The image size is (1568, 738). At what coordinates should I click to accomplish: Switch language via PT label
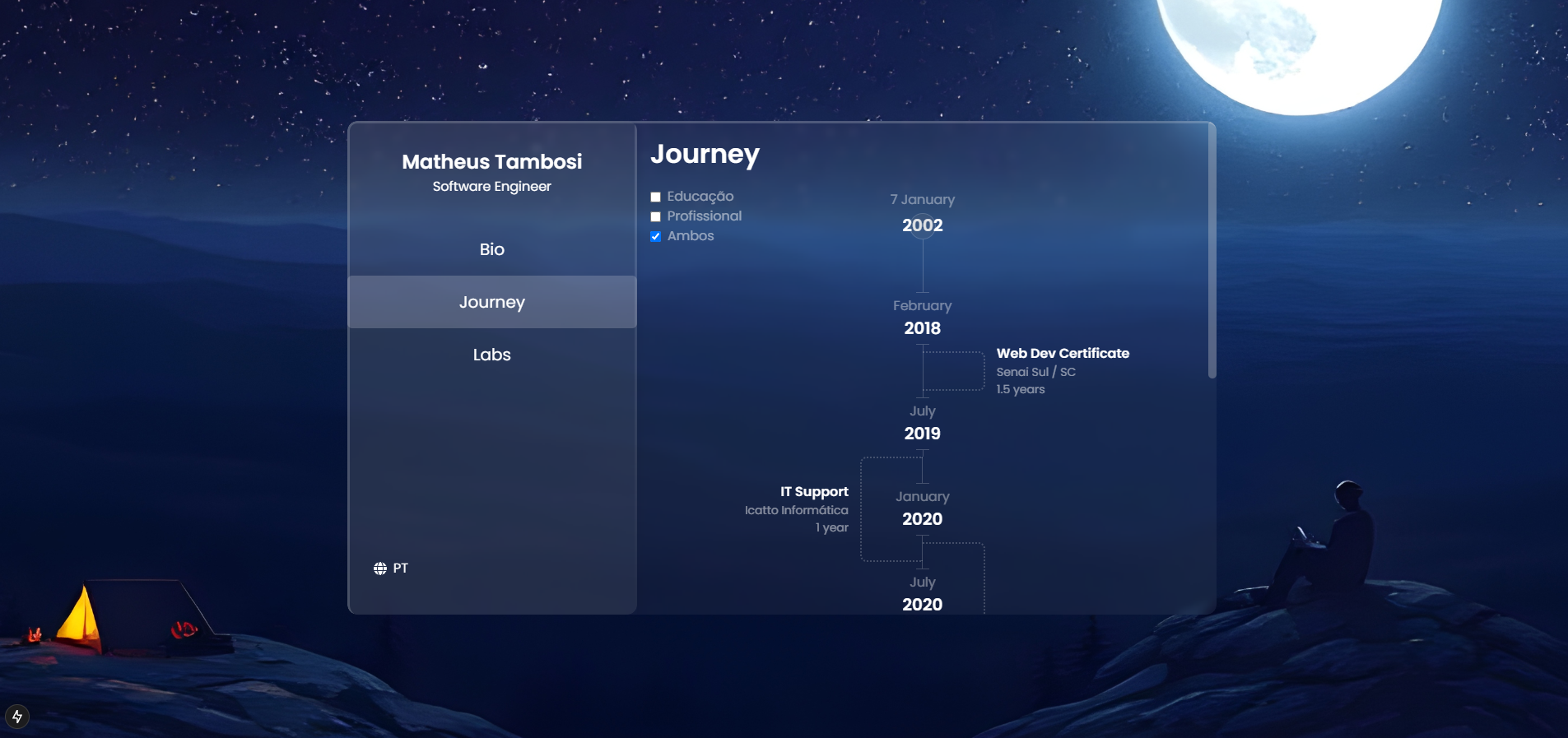pos(401,569)
